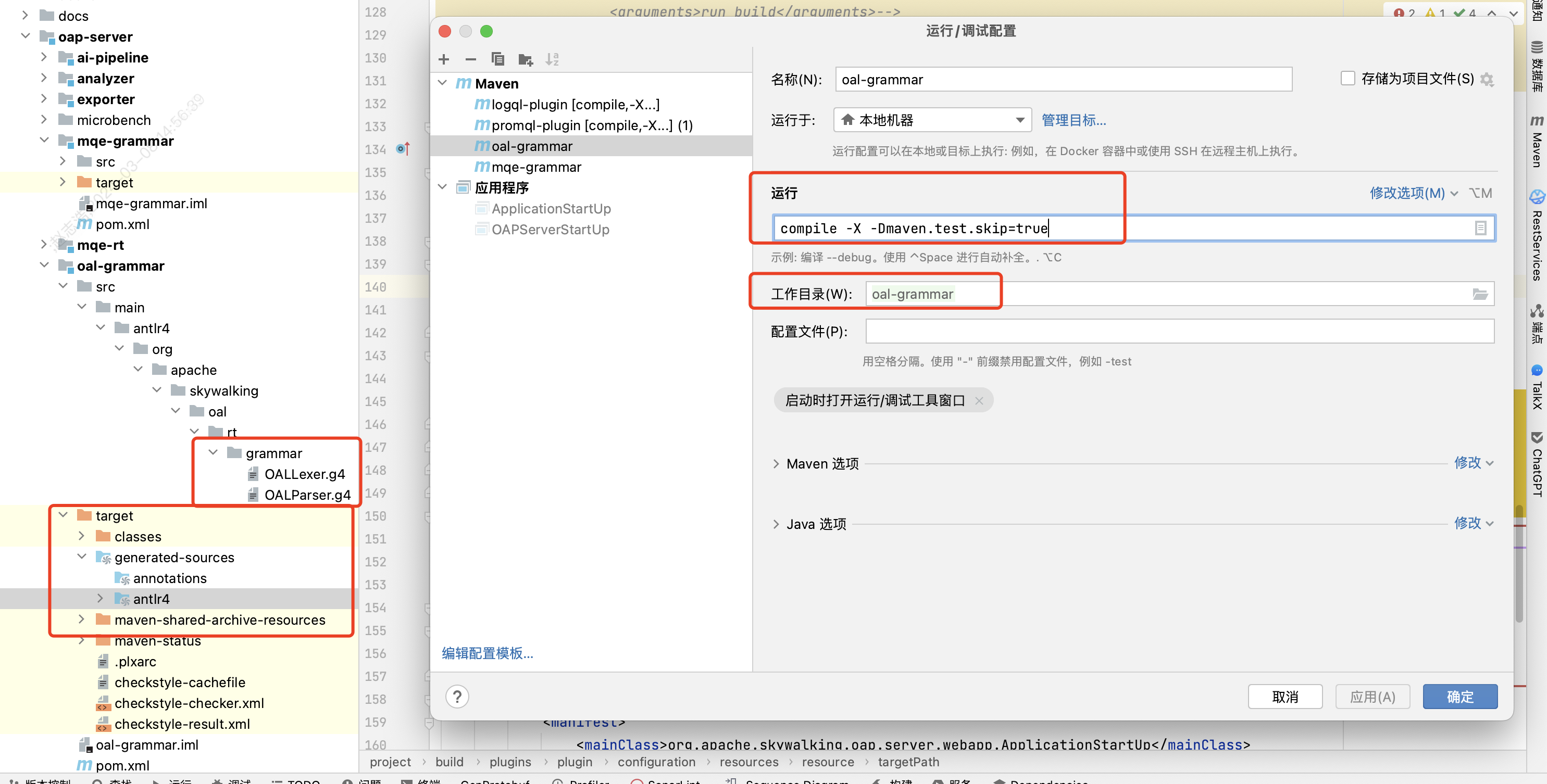Click the copy configuration icon
This screenshot has width=1547, height=784.
click(497, 59)
